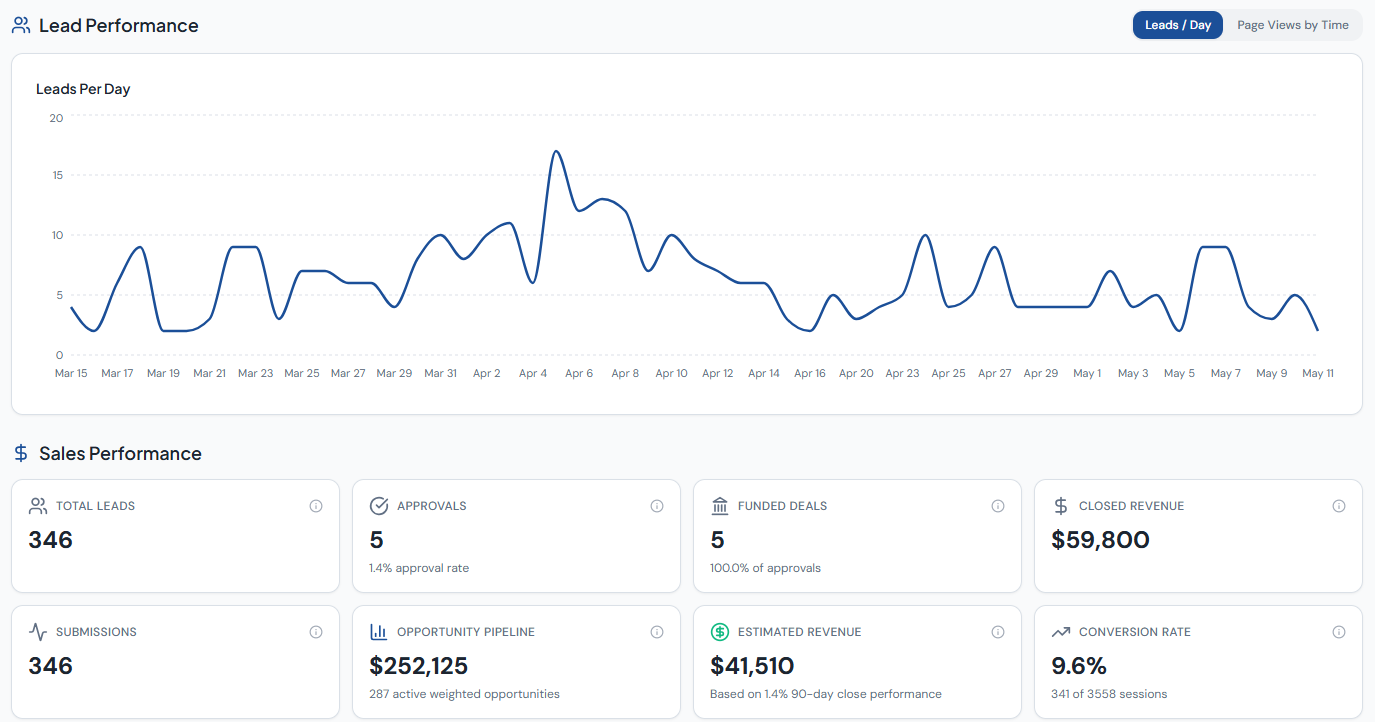This screenshot has height=722, width=1375.
Task: Click the OPPORTUNITY PIPELINE card label
Action: [x=466, y=632]
